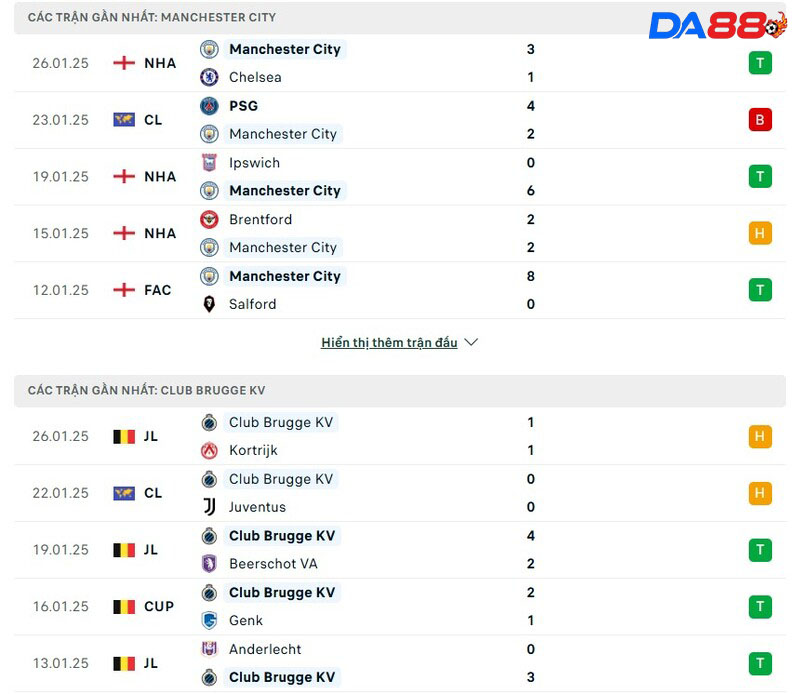800x694 pixels.
Task: Open the Hiển thị thêm trận đấu link
Action: (389, 342)
